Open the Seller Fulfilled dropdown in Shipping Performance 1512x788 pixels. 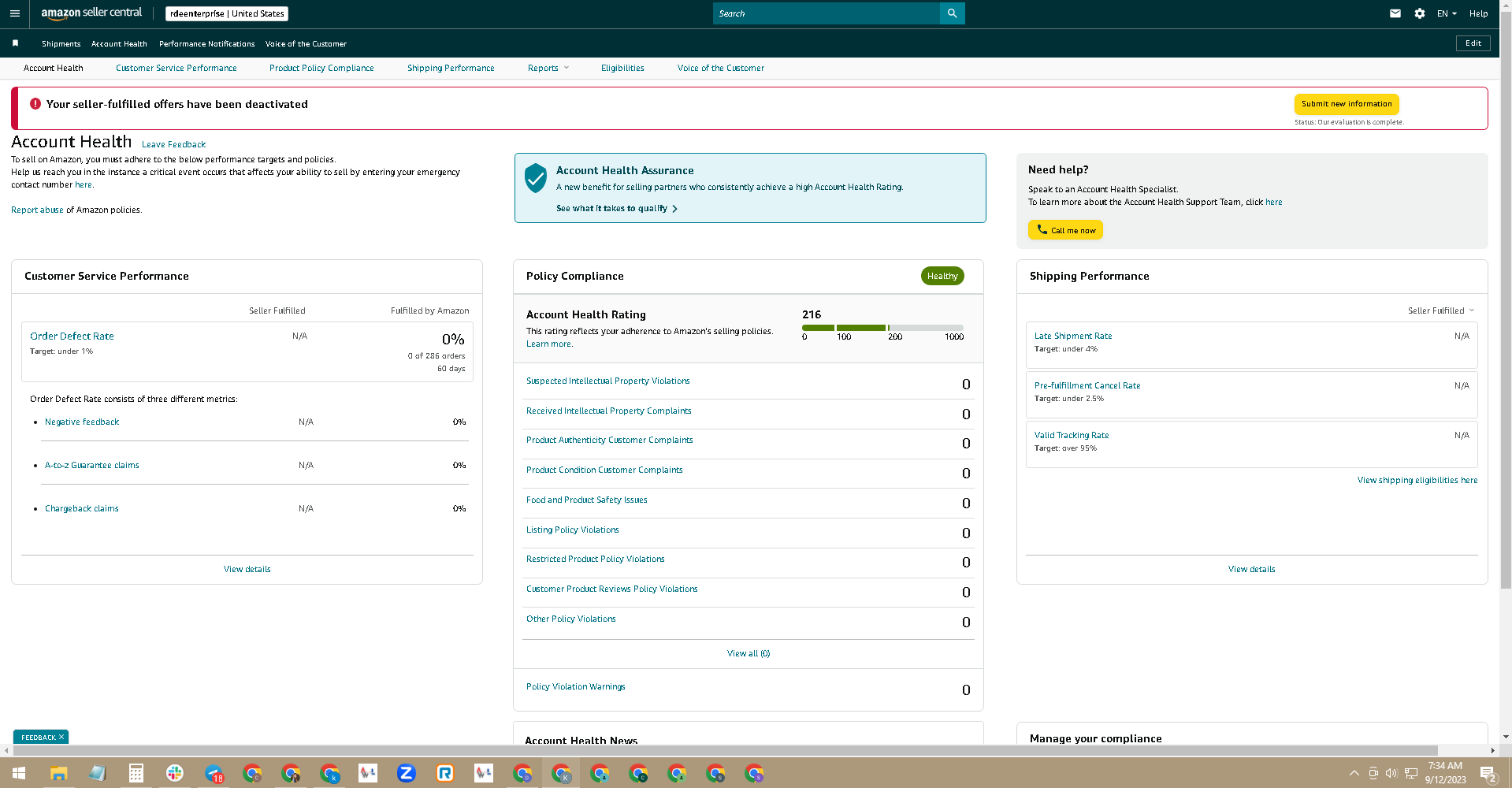pos(1441,310)
